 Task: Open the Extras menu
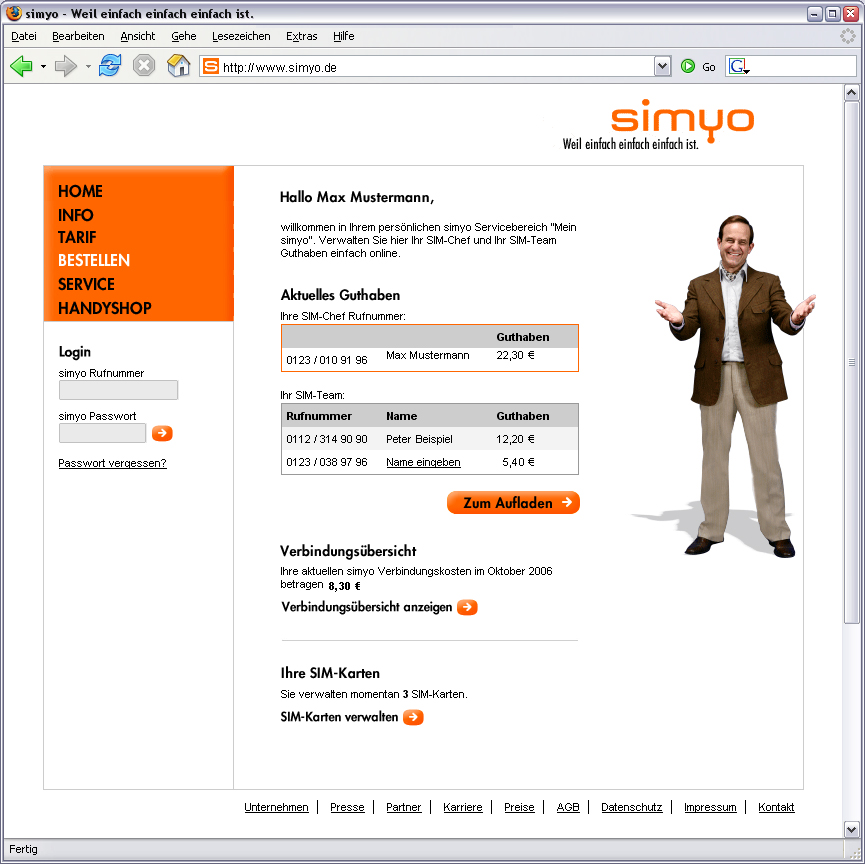301,36
